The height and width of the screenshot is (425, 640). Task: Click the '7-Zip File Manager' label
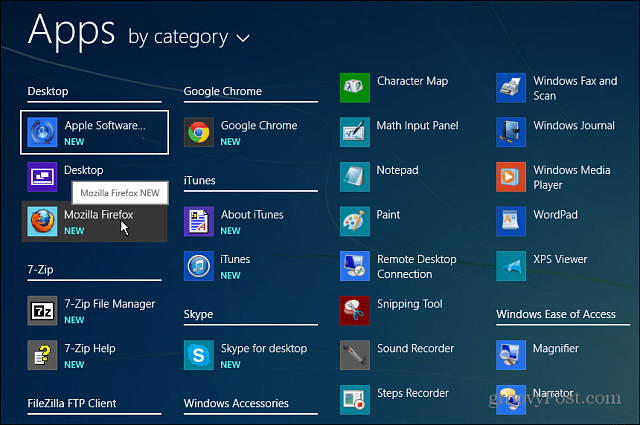point(110,304)
